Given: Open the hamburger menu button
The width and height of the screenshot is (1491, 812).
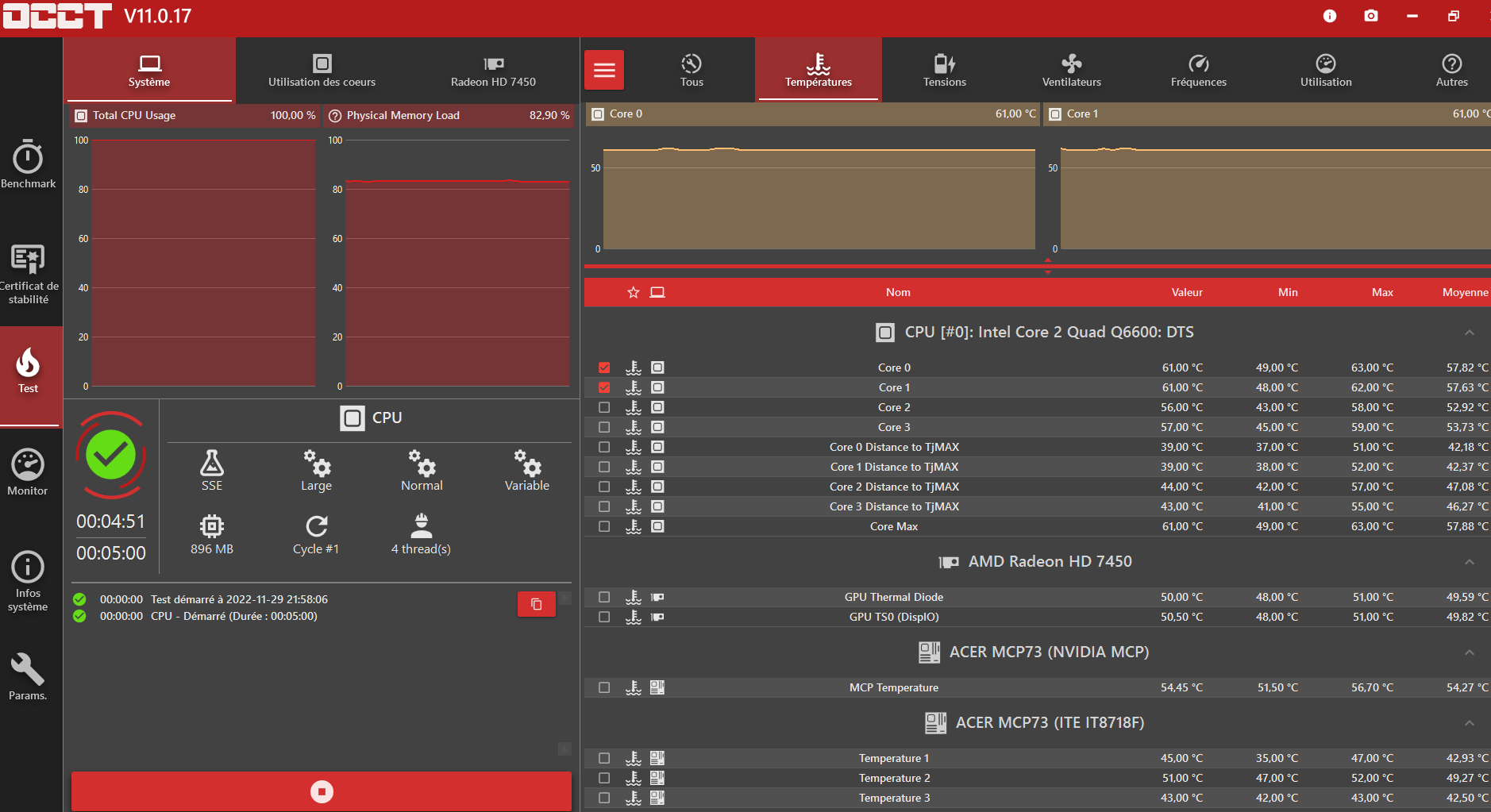Looking at the screenshot, I should (604, 70).
